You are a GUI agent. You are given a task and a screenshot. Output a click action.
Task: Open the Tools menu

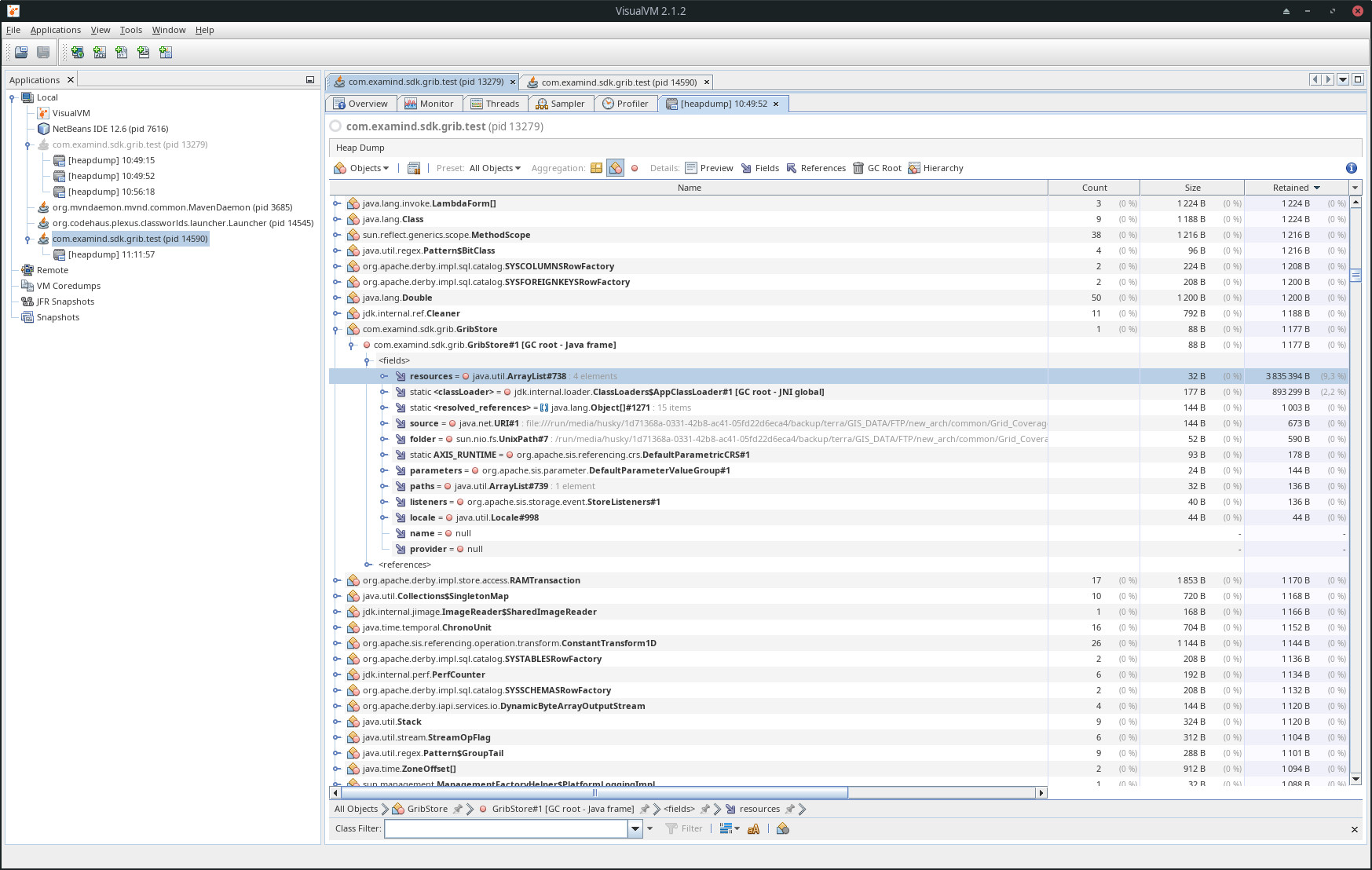[x=130, y=30]
